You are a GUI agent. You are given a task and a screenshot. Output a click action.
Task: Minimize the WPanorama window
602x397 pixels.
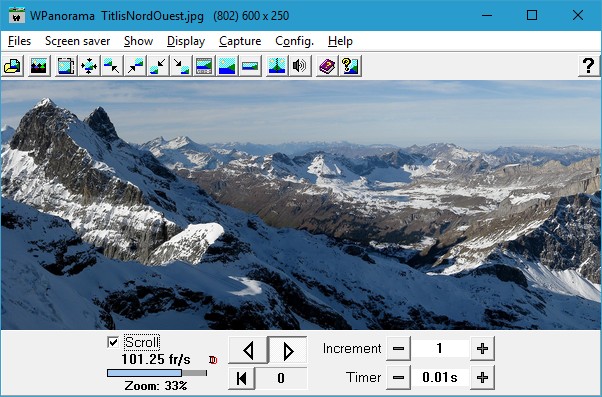[487, 15]
